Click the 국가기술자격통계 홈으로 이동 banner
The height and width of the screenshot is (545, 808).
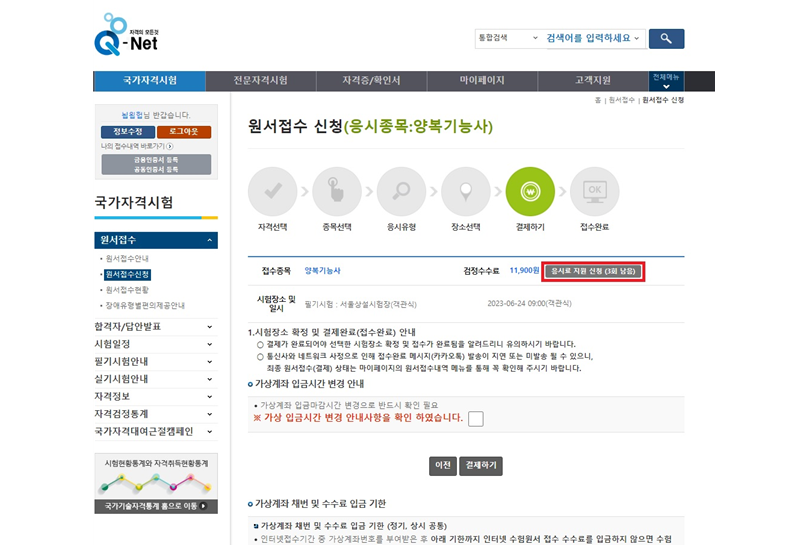click(156, 506)
